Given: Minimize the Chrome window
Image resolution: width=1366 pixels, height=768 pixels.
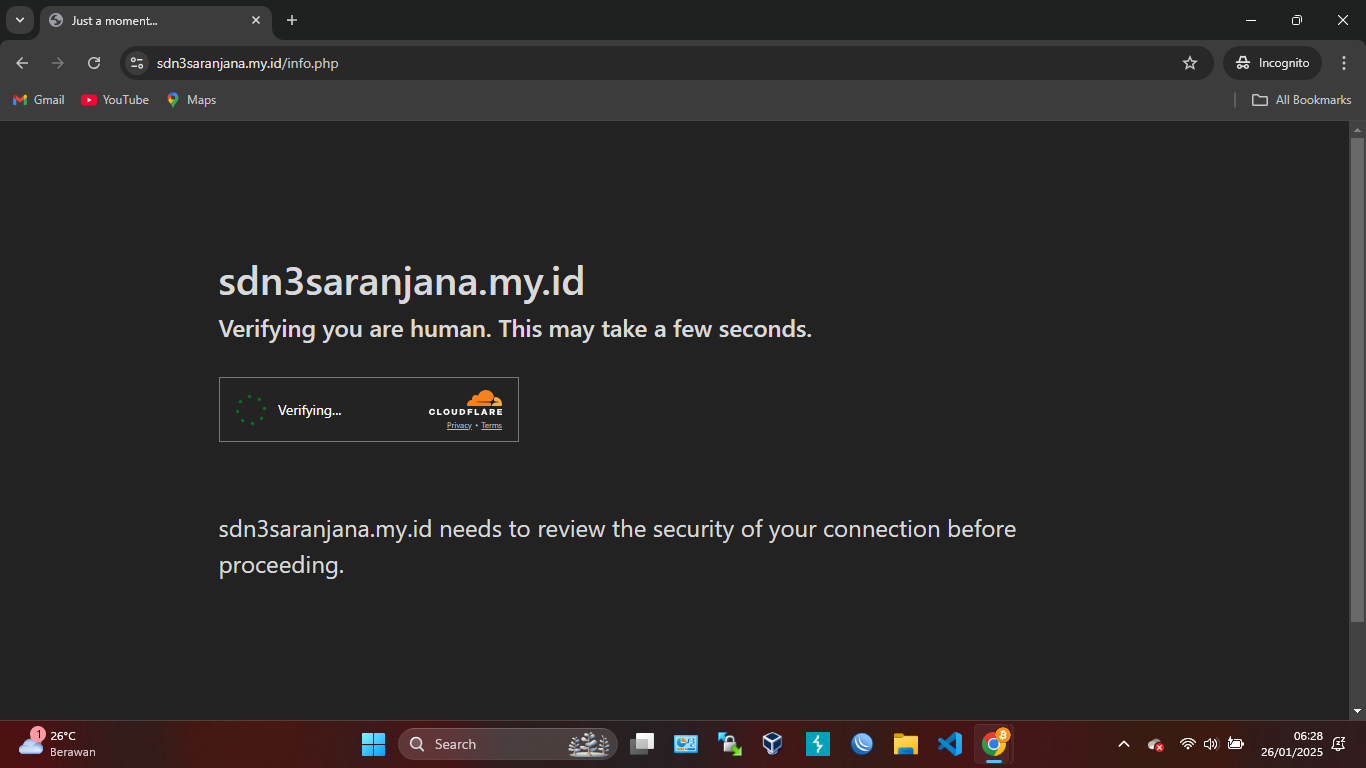Looking at the screenshot, I should [1251, 20].
